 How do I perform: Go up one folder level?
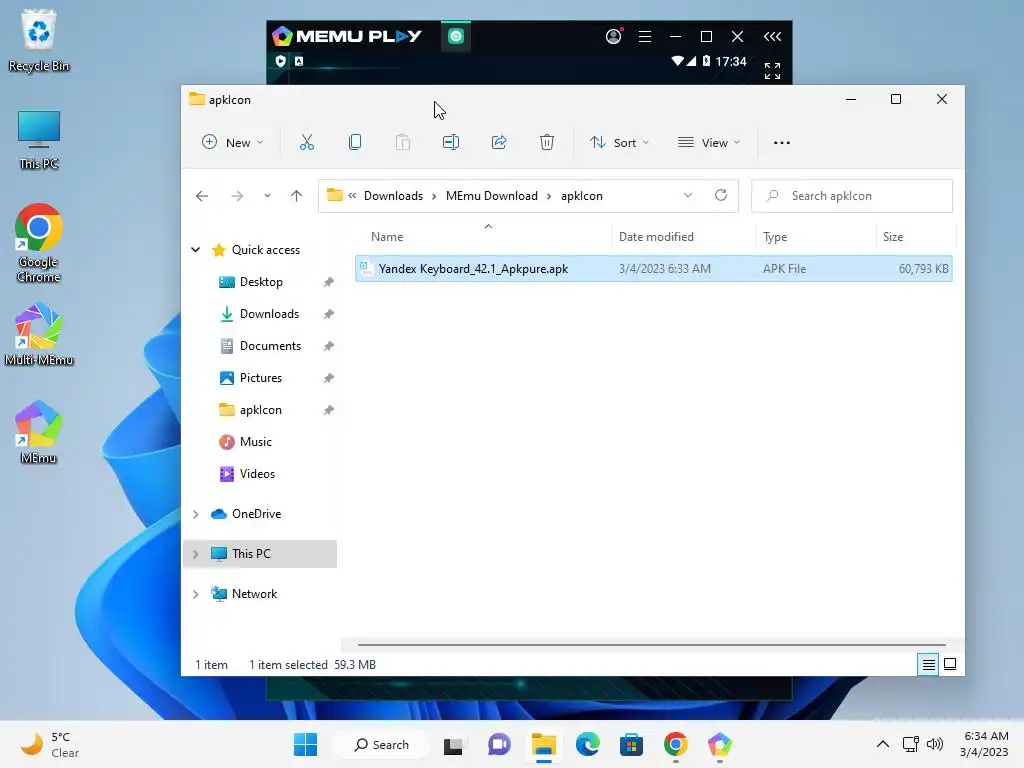[296, 196]
